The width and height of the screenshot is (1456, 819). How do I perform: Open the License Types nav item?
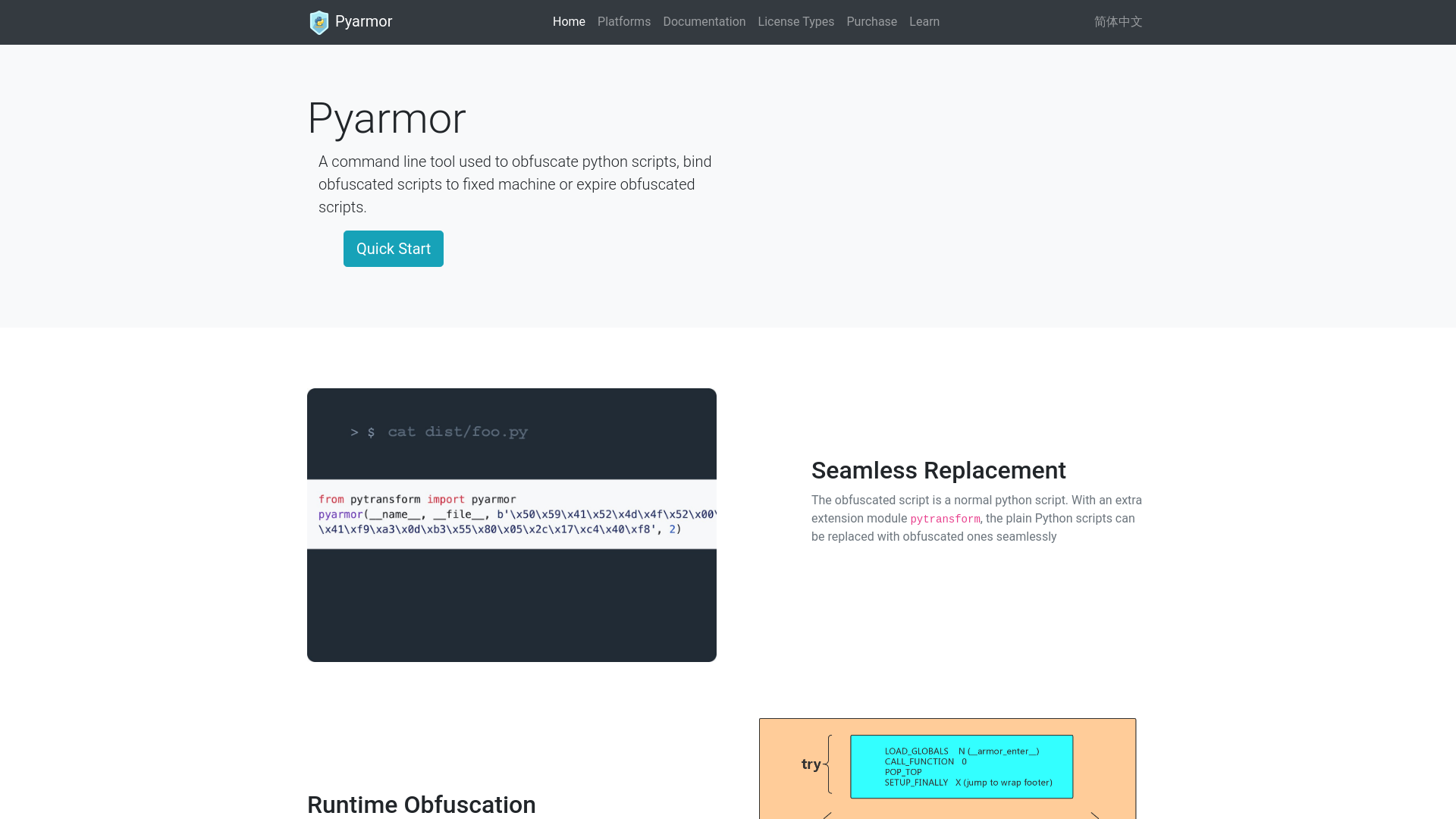[x=796, y=22]
